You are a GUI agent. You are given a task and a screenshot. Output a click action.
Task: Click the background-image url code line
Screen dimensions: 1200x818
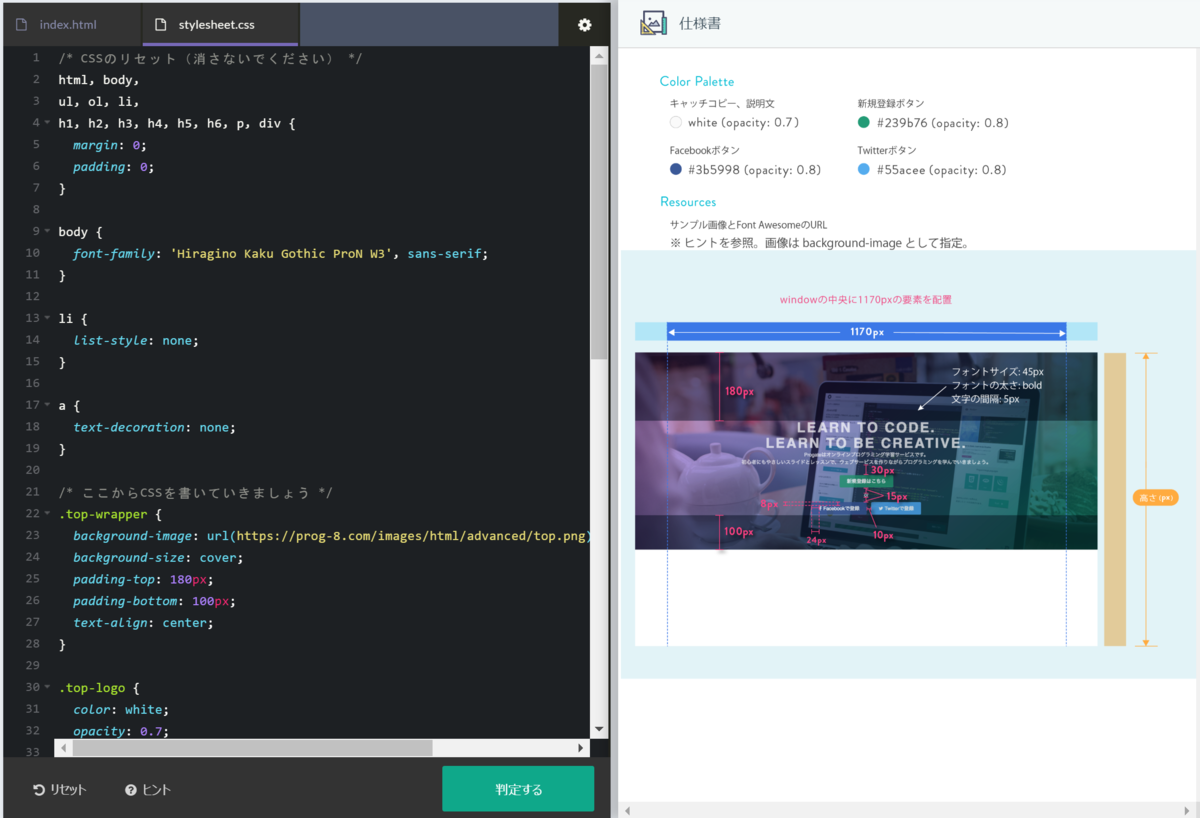point(331,536)
